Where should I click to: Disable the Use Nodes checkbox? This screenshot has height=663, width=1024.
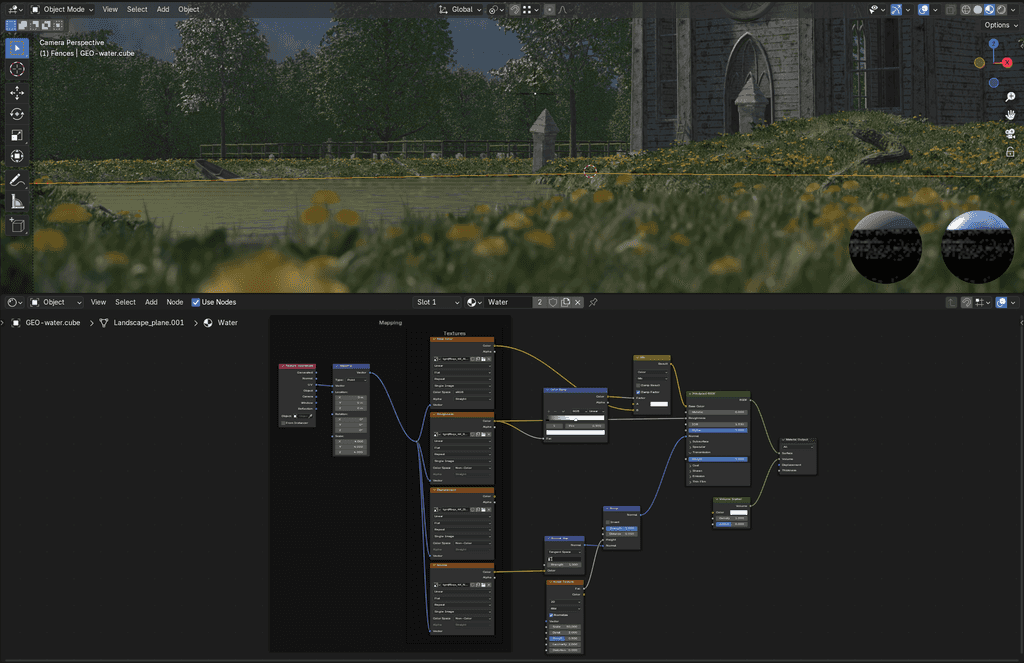196,301
